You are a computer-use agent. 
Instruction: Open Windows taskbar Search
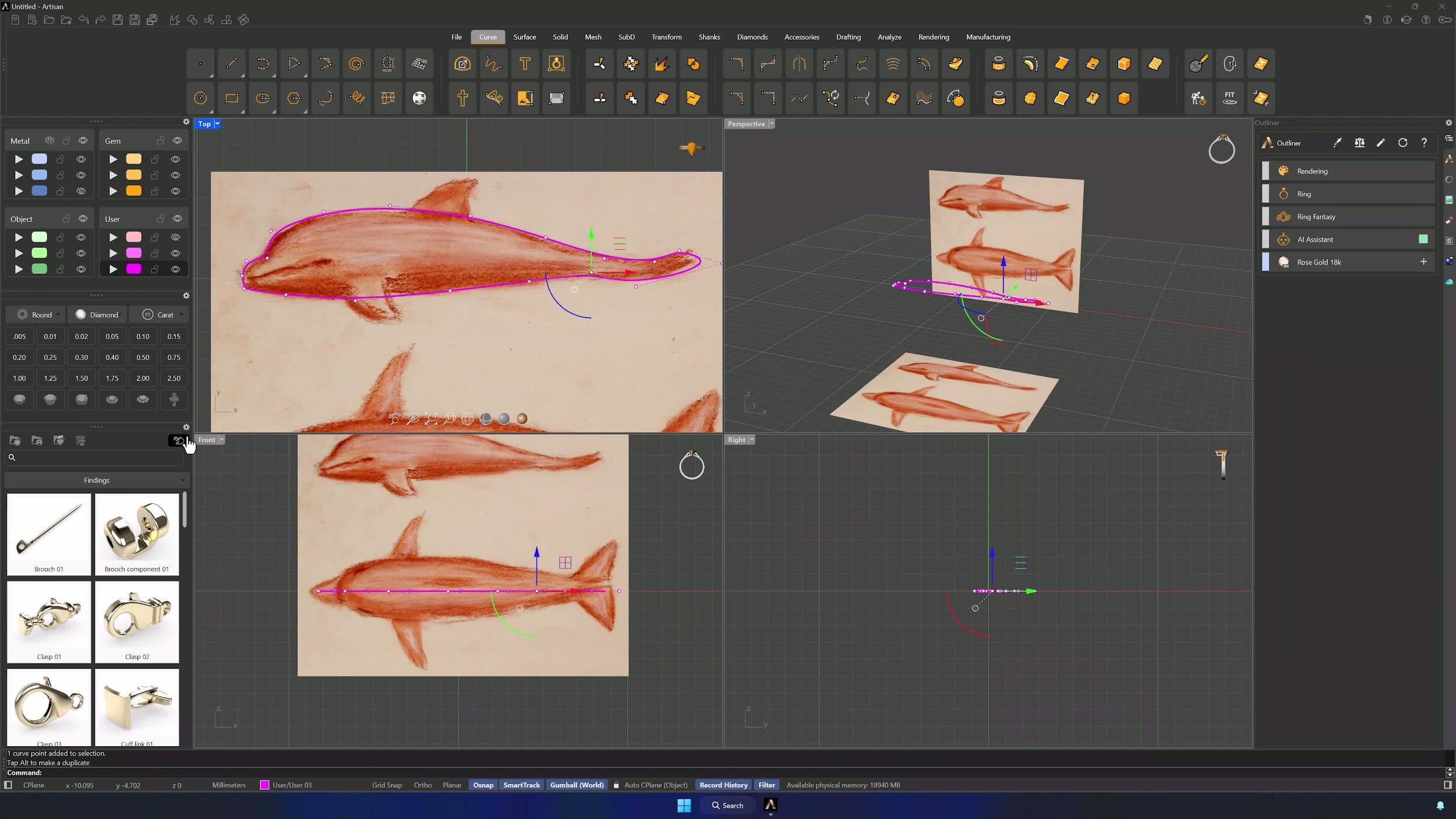click(727, 806)
